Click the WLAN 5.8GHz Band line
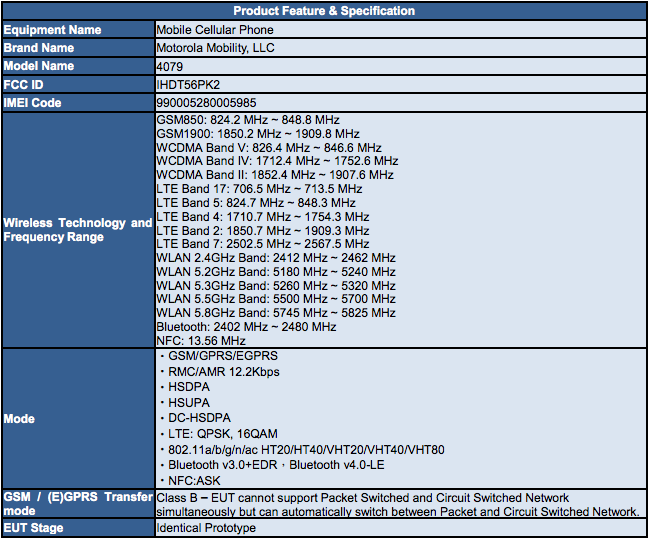648x538 pixels. (276, 313)
